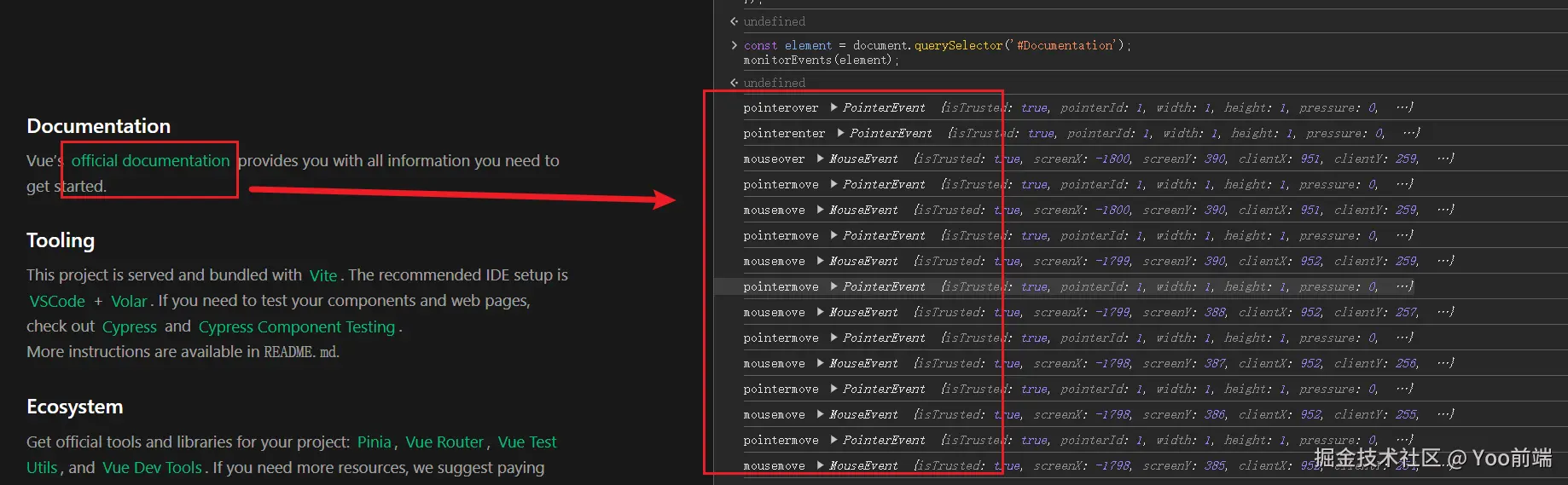Screen dimensions: 1568x485
Task: Follow the Cypress Component Testing link
Action: point(297,327)
